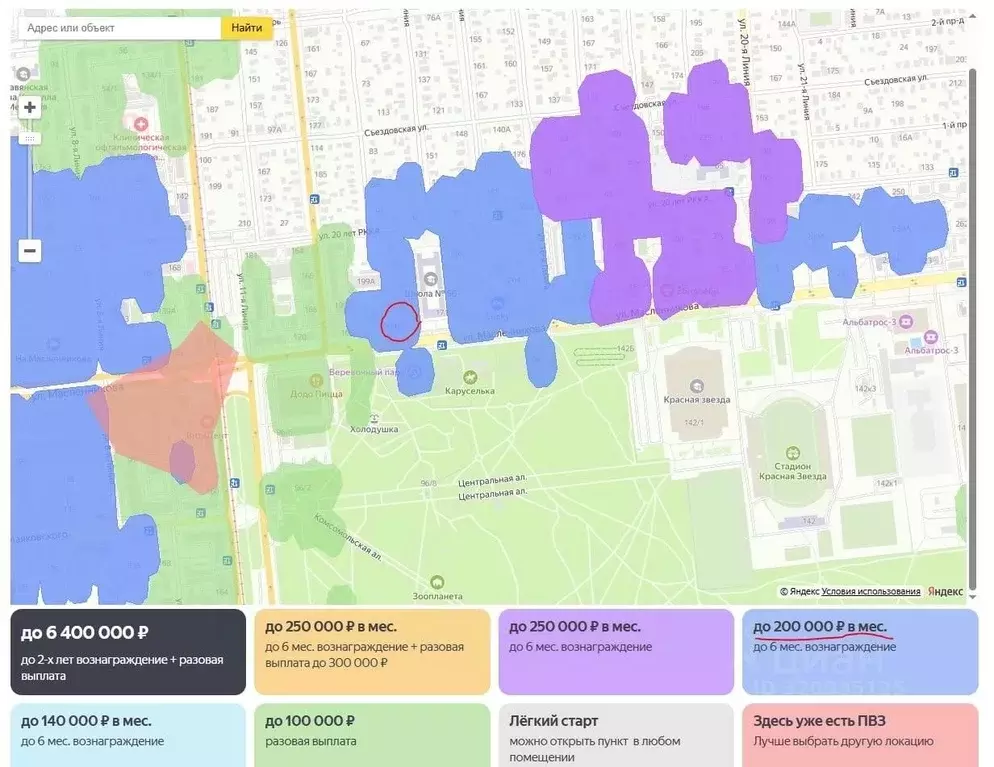Click the eye clinic hospital marker icon
The image size is (994, 767).
(x=140, y=122)
